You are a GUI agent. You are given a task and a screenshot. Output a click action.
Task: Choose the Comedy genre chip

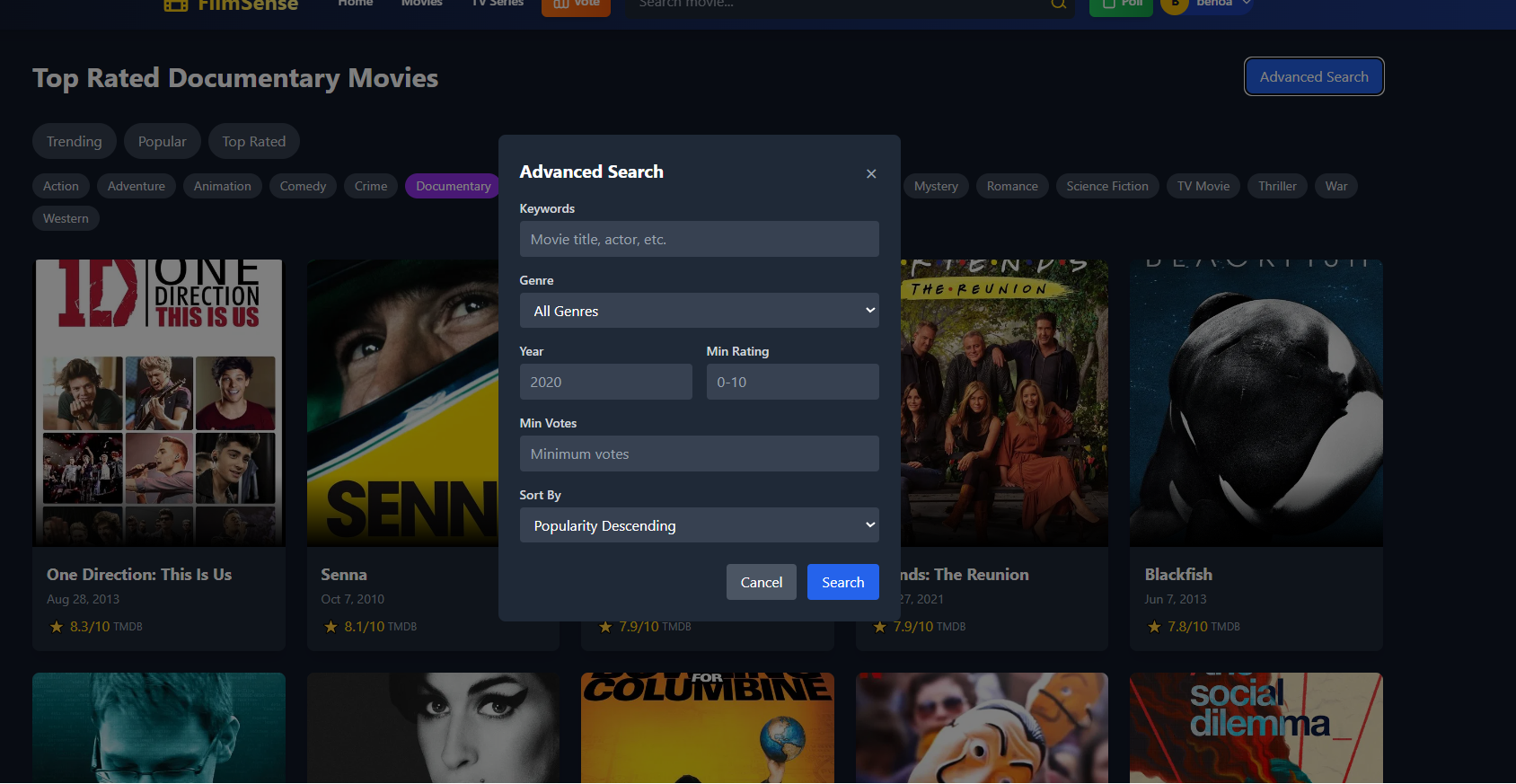coord(303,186)
